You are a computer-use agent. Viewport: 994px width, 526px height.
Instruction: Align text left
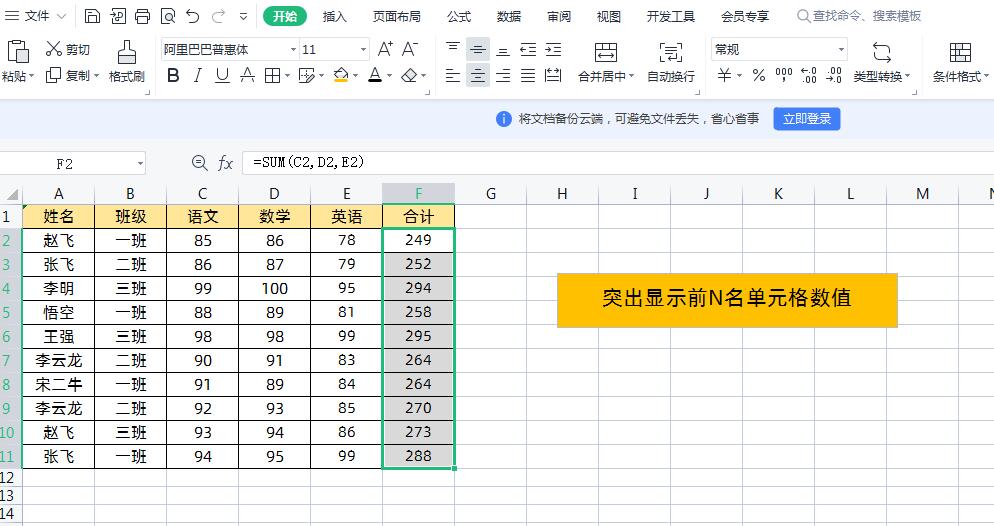coord(453,76)
